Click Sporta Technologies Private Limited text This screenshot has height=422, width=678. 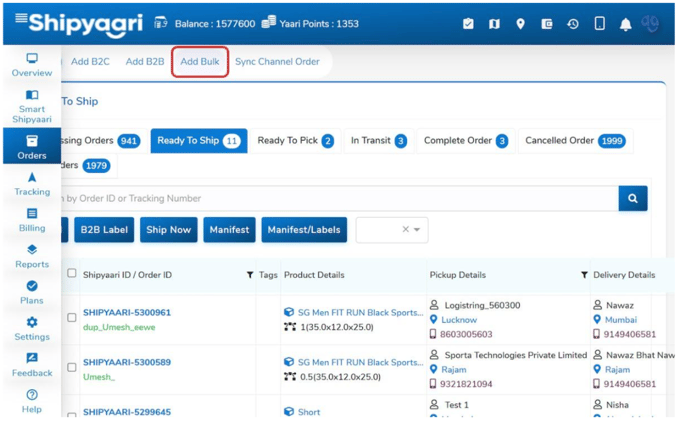point(516,355)
